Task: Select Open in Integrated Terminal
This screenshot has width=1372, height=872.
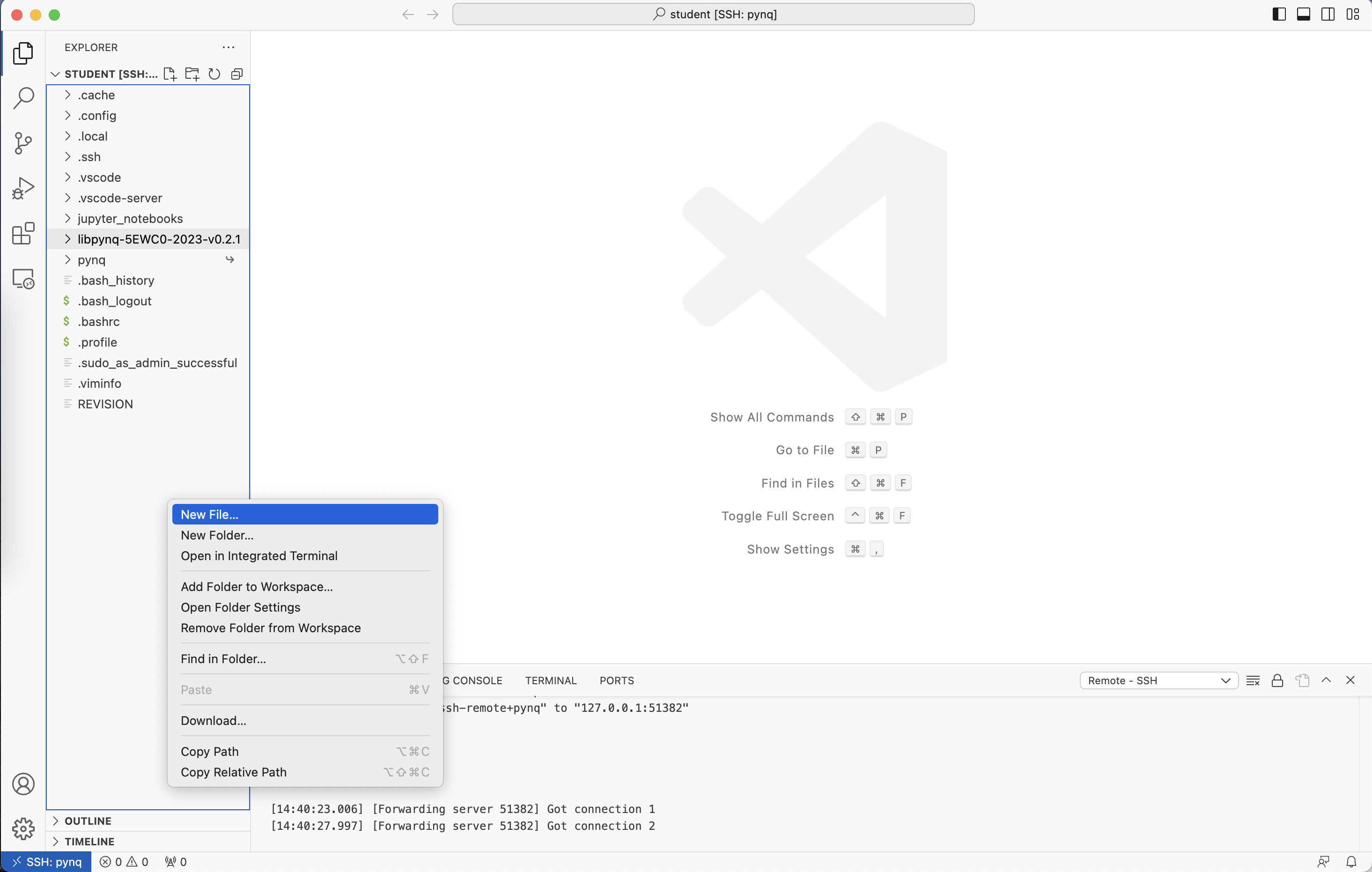Action: coord(305,556)
